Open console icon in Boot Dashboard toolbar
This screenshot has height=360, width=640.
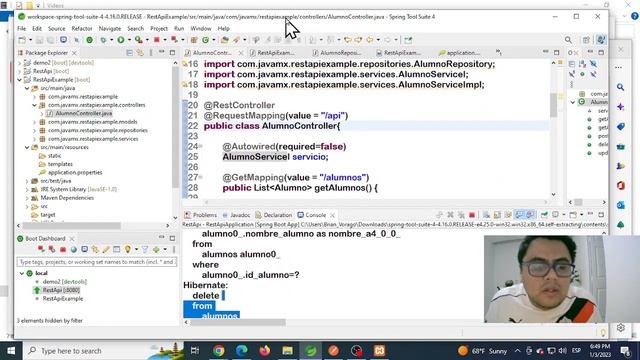[84, 249]
